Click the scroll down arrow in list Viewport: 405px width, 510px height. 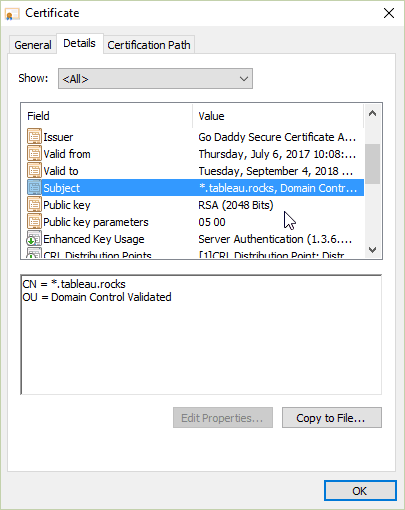(x=373, y=249)
